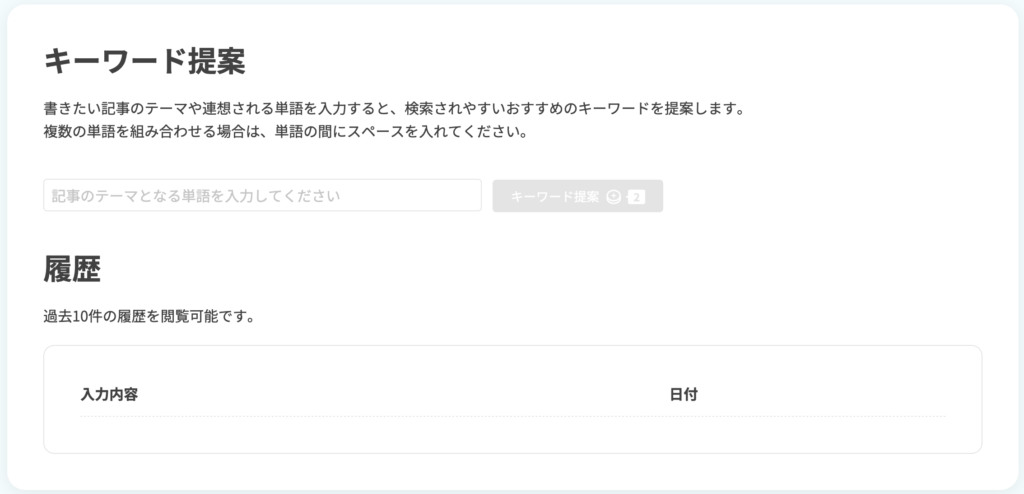Click the キーワード提案 page heading

click(x=144, y=63)
